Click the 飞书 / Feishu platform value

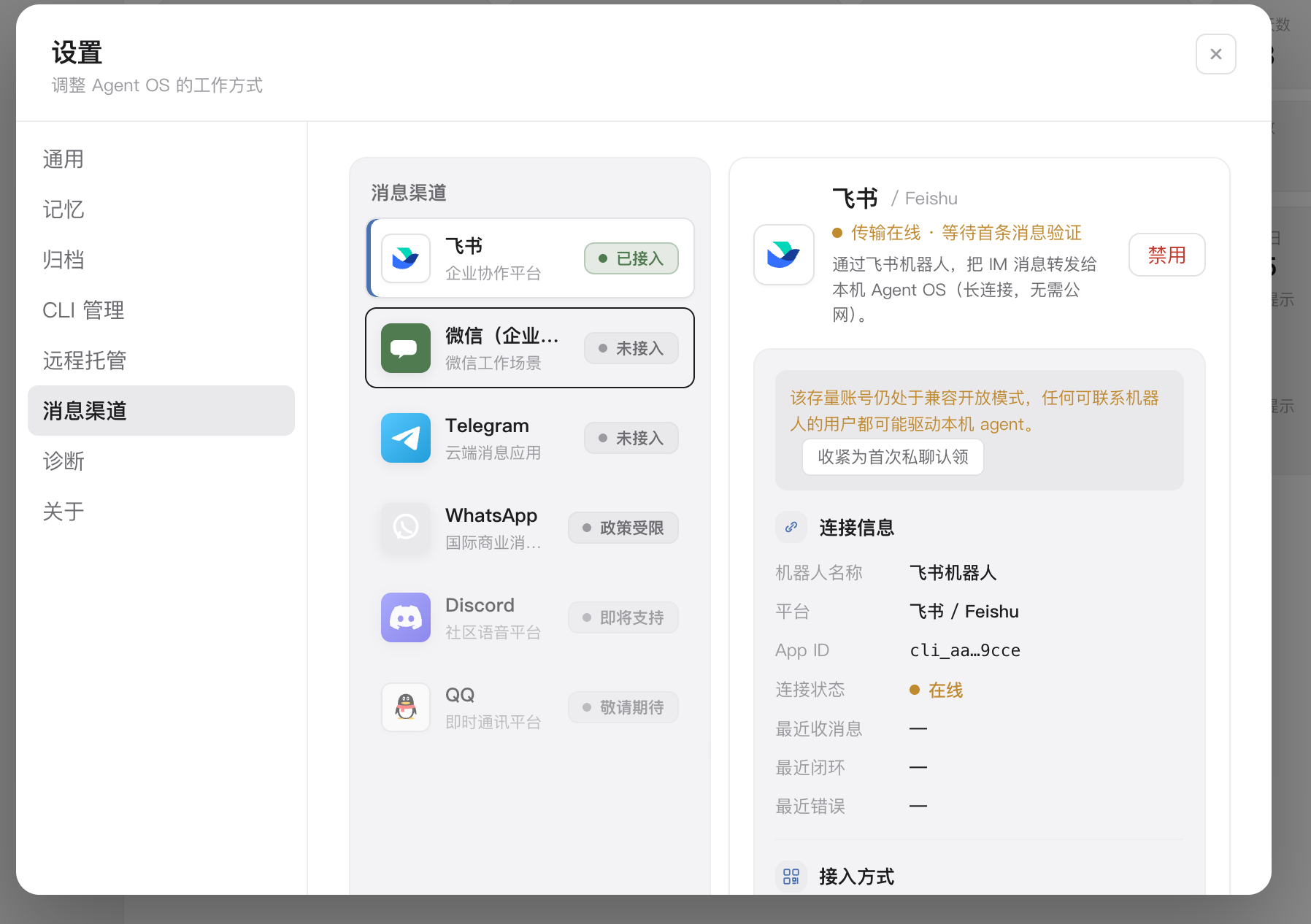click(964, 612)
